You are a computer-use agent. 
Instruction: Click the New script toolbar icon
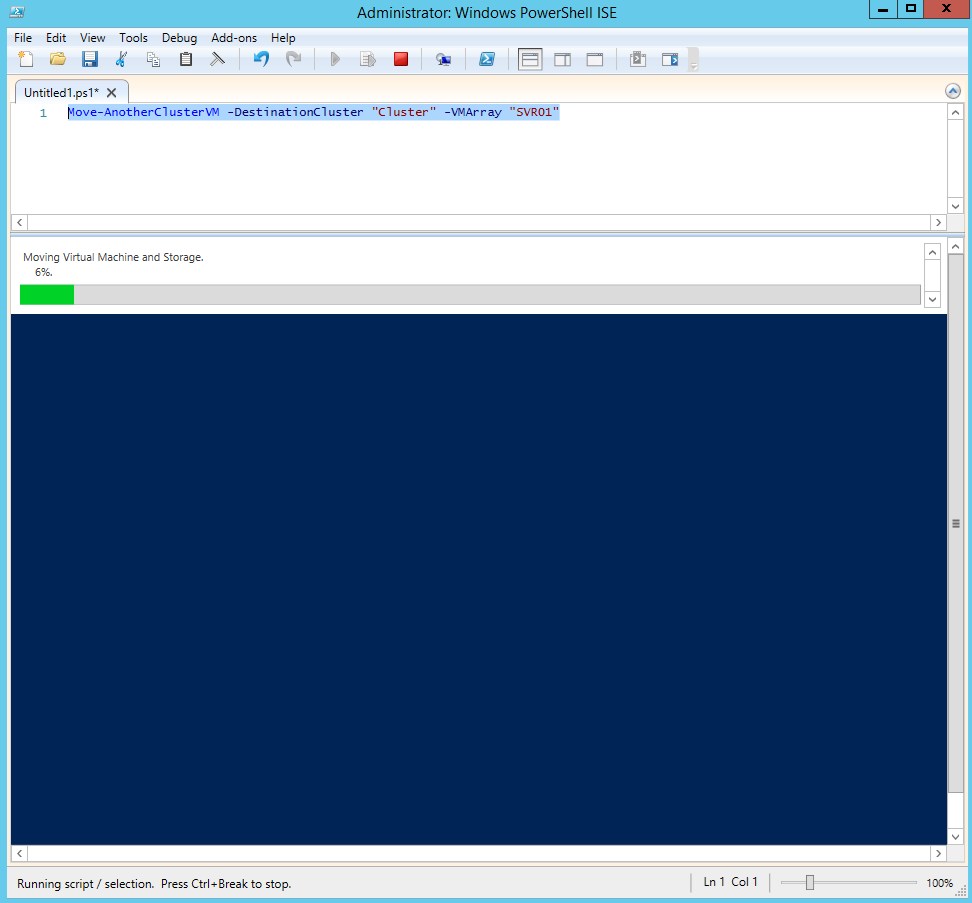(25, 59)
